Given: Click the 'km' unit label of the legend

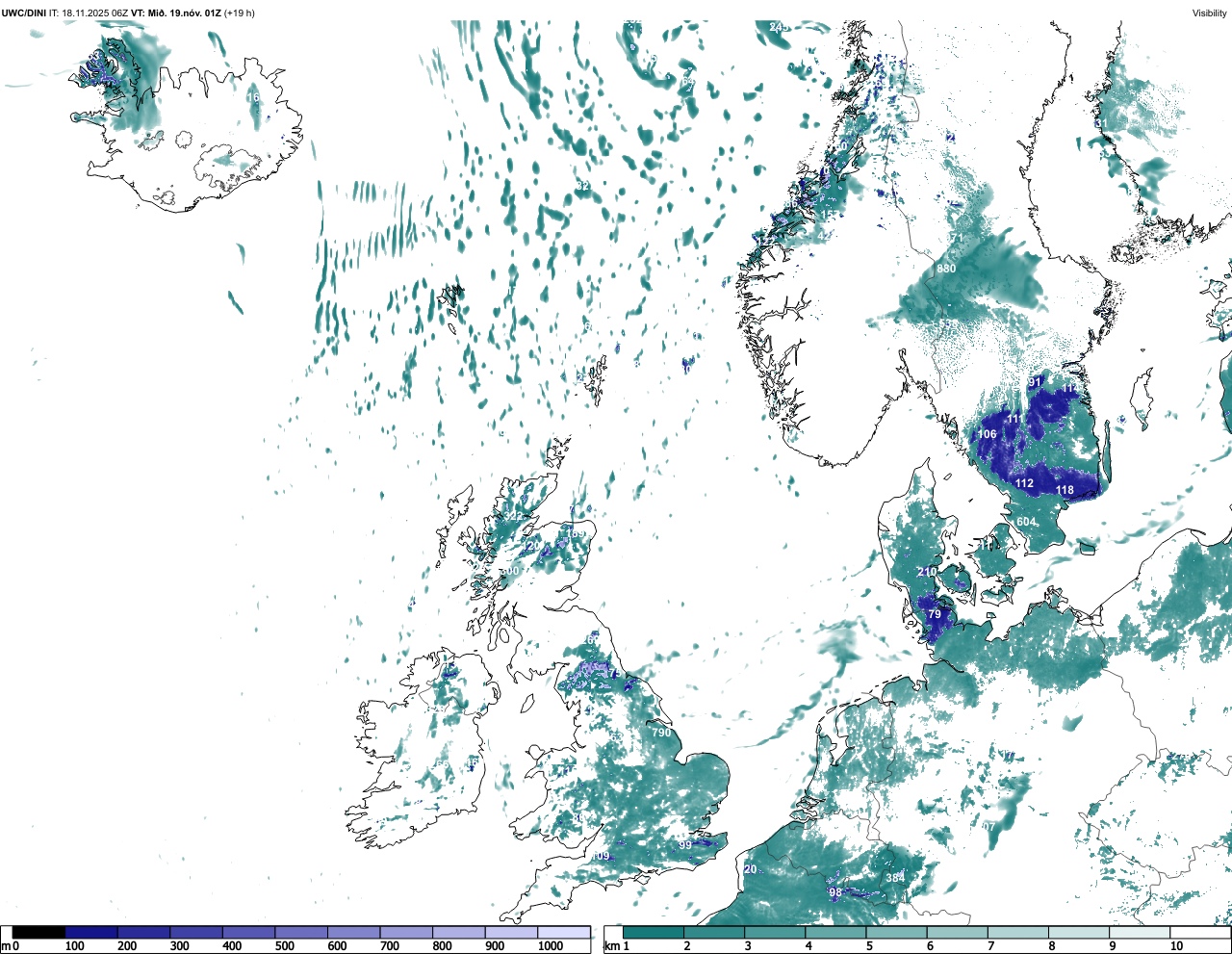Looking at the screenshot, I should click(610, 946).
